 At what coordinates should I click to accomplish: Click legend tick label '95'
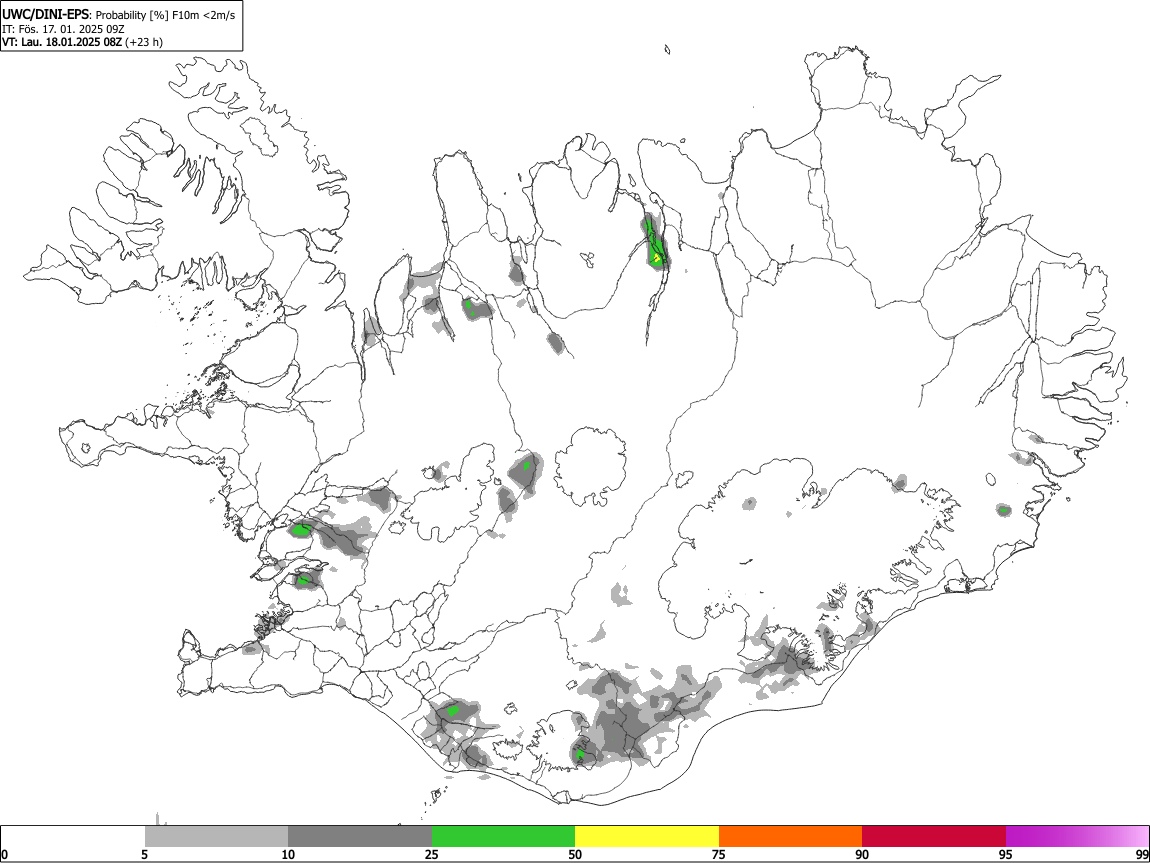click(1006, 855)
